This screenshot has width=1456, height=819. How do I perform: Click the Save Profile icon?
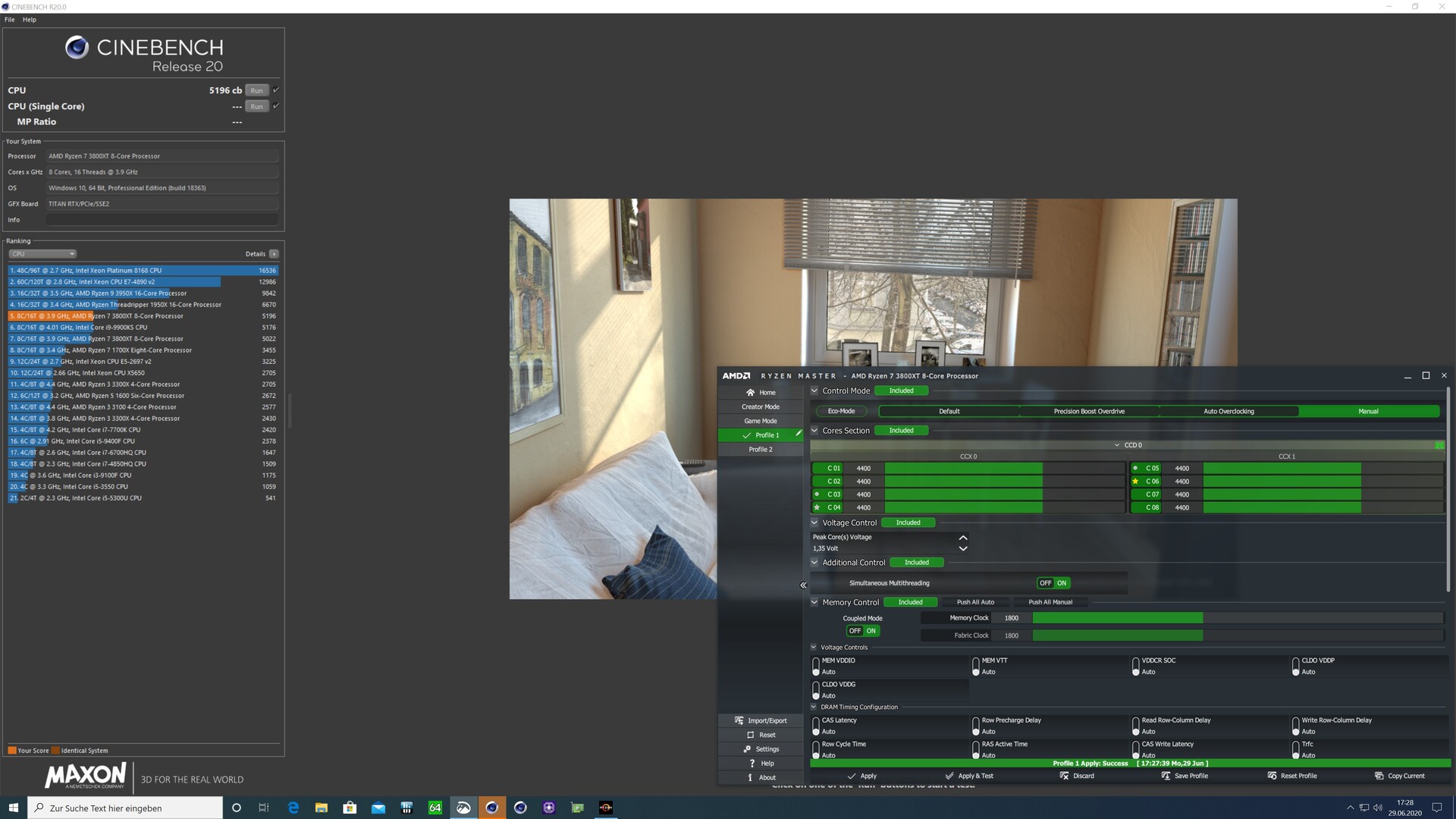coord(1166,776)
